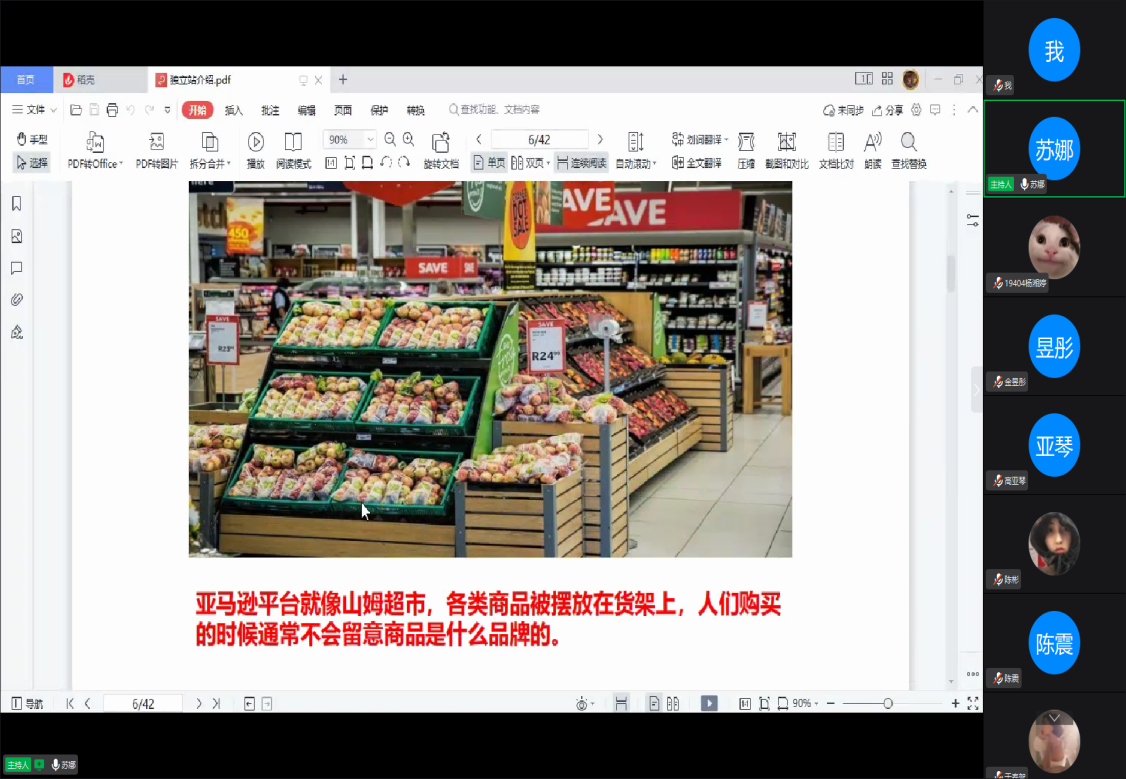The width and height of the screenshot is (1126, 779).
Task: Click the 全文翻译 full translation button
Action: coord(697,163)
